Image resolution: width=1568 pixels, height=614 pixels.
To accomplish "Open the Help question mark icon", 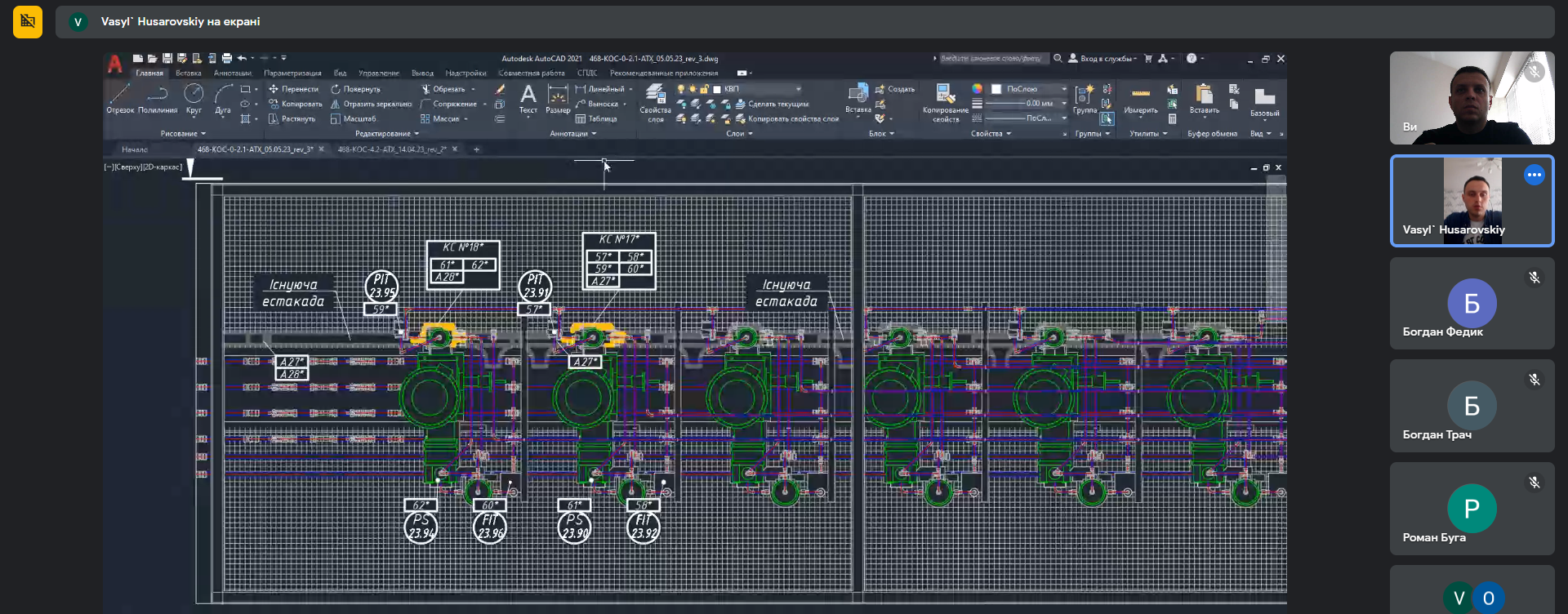I will point(1191,59).
